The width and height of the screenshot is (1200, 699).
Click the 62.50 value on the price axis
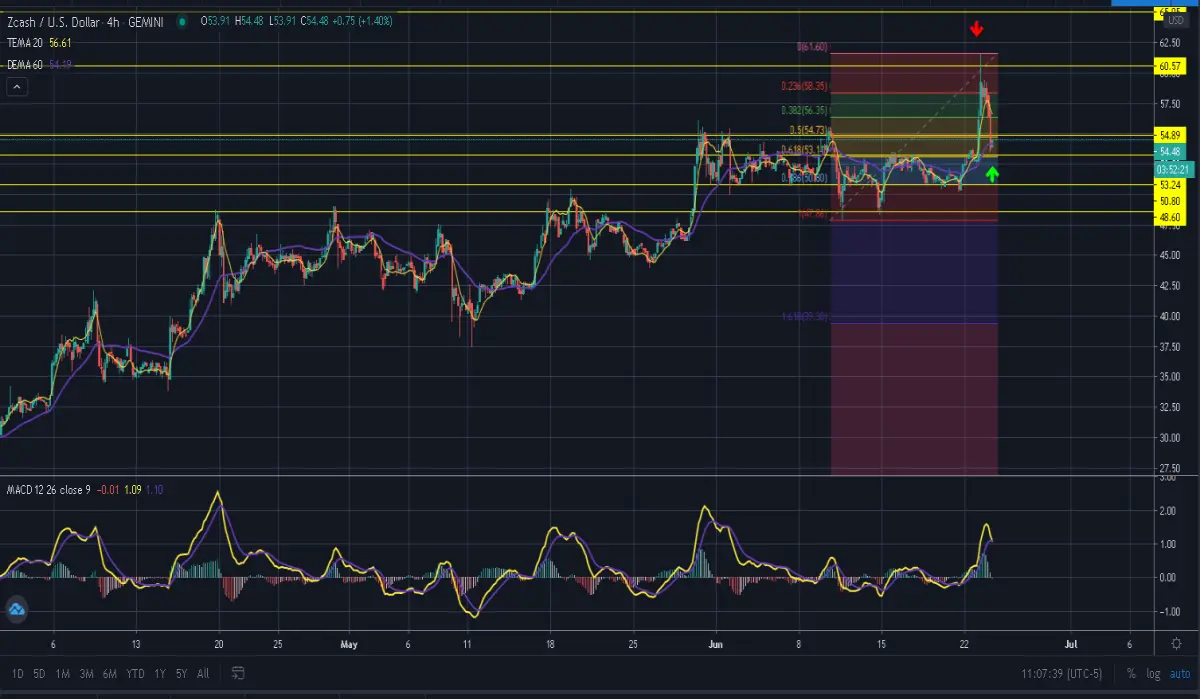[x=1169, y=43]
